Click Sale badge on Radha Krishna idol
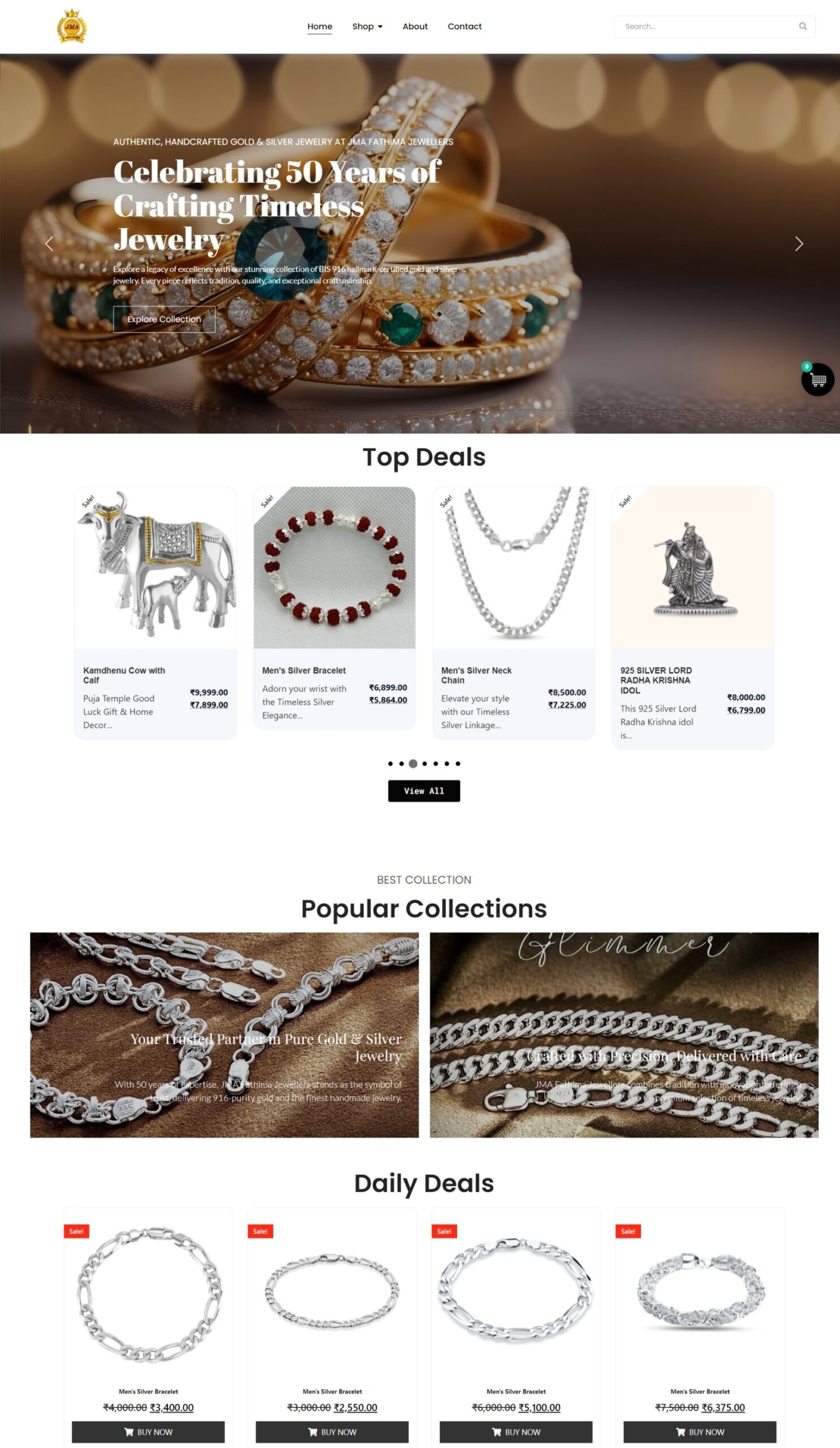The image size is (840, 1448). pyautogui.click(x=625, y=501)
